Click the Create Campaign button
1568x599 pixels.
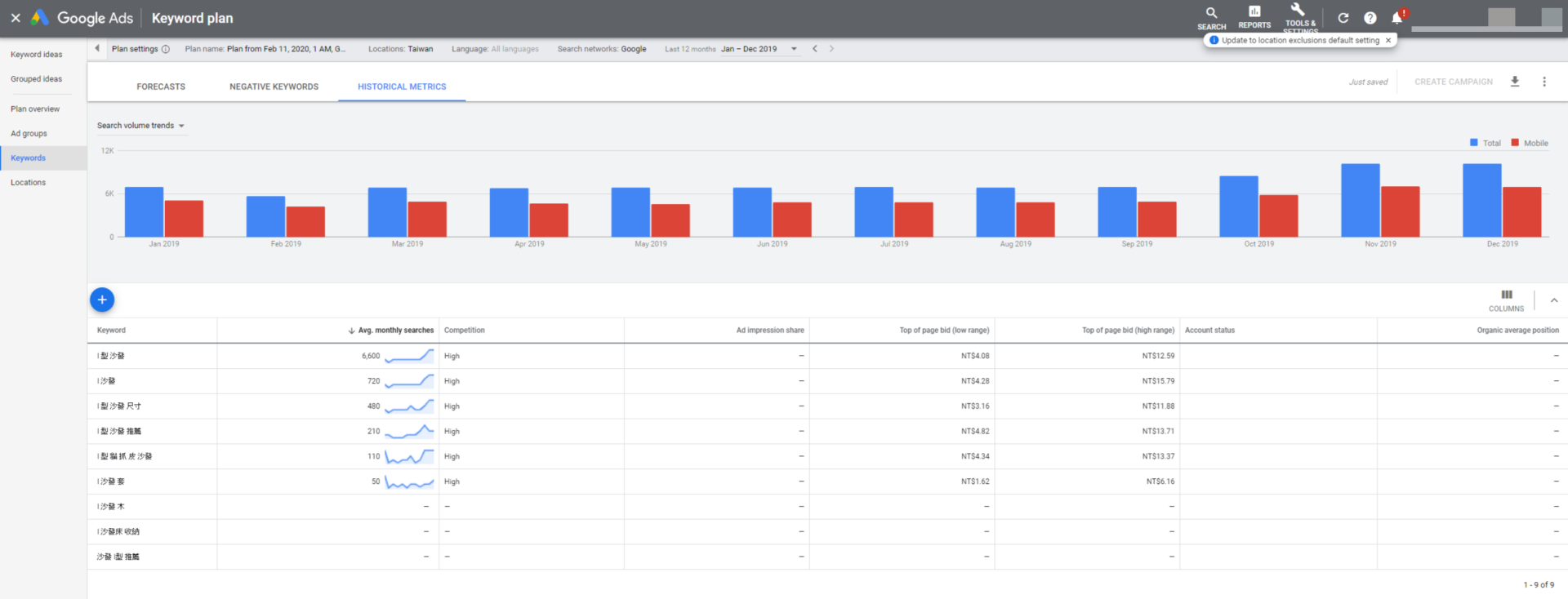(x=1453, y=82)
